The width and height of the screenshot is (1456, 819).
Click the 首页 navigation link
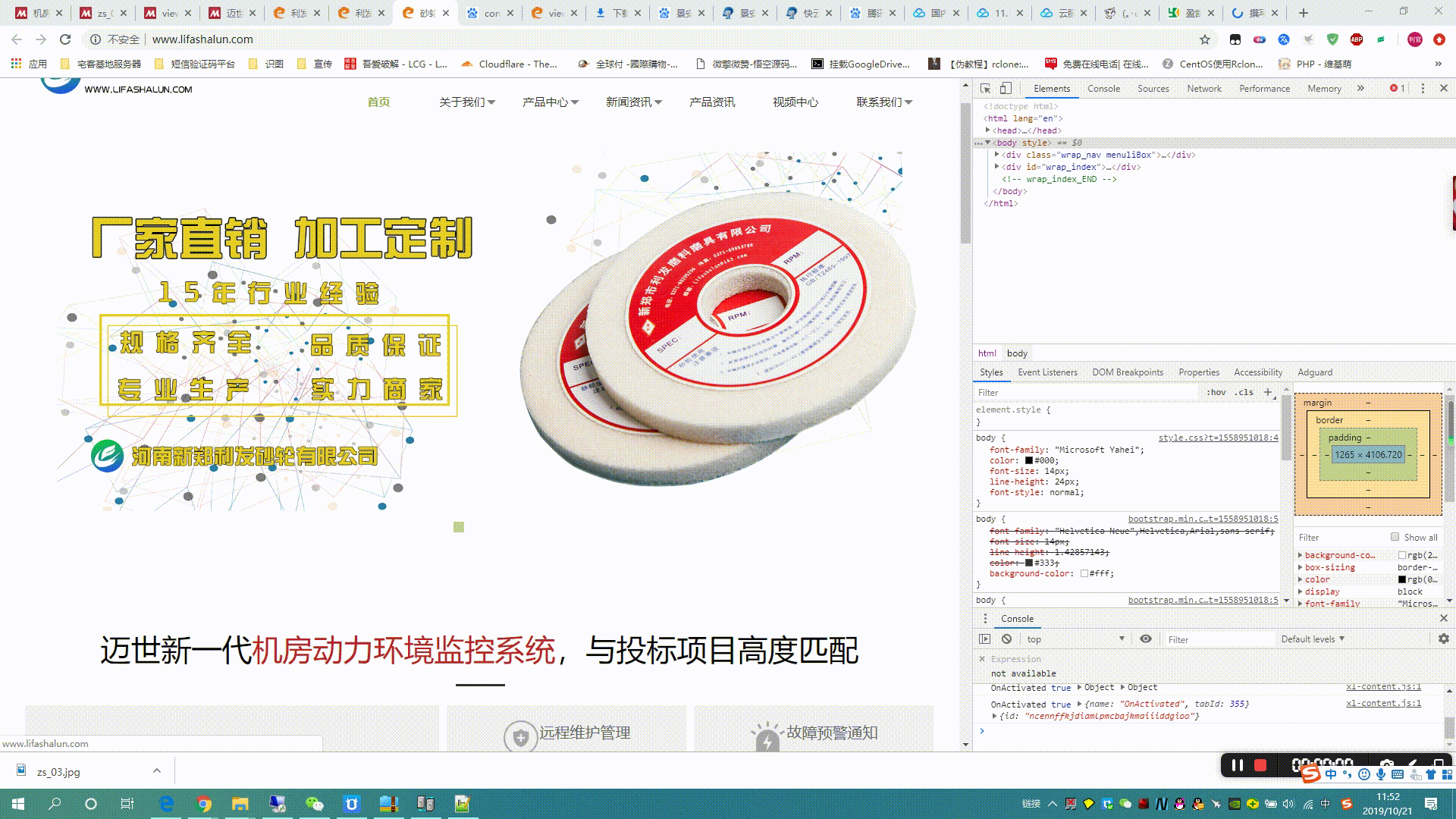378,102
